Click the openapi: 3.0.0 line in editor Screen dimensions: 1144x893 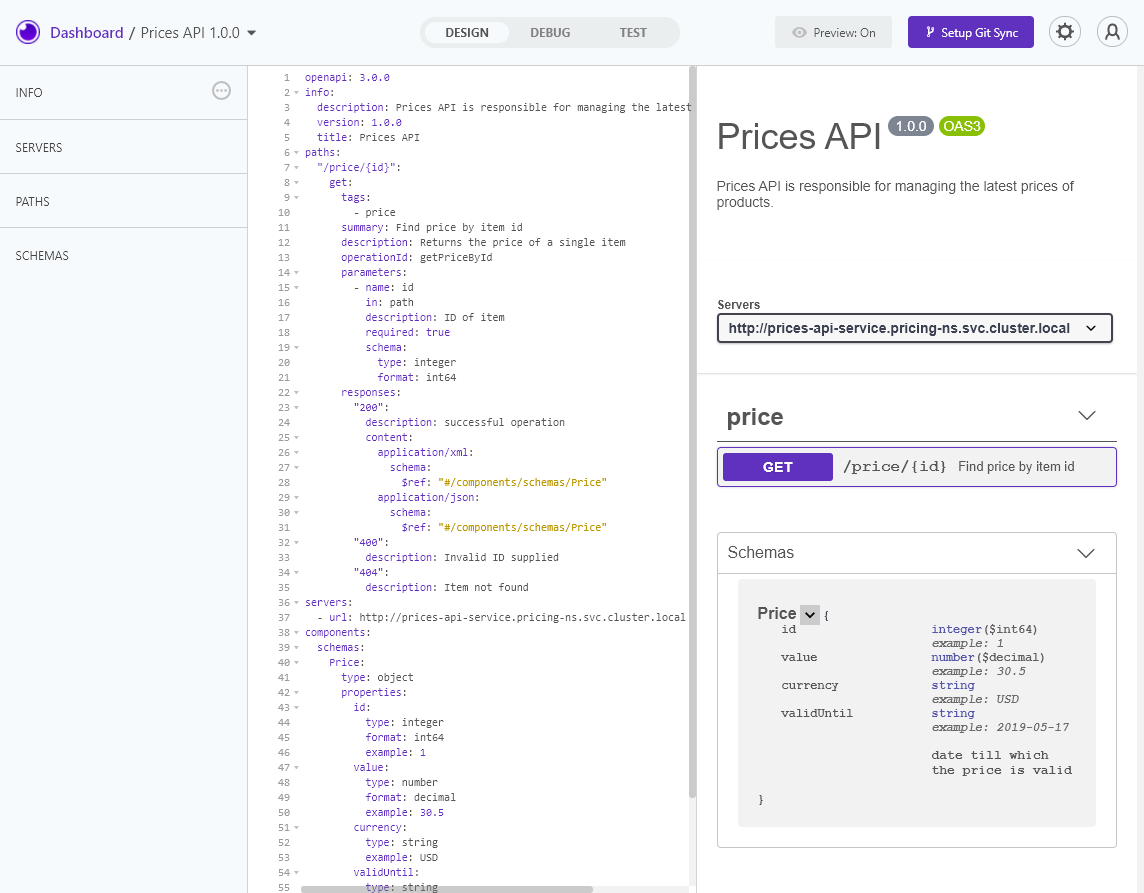click(347, 77)
